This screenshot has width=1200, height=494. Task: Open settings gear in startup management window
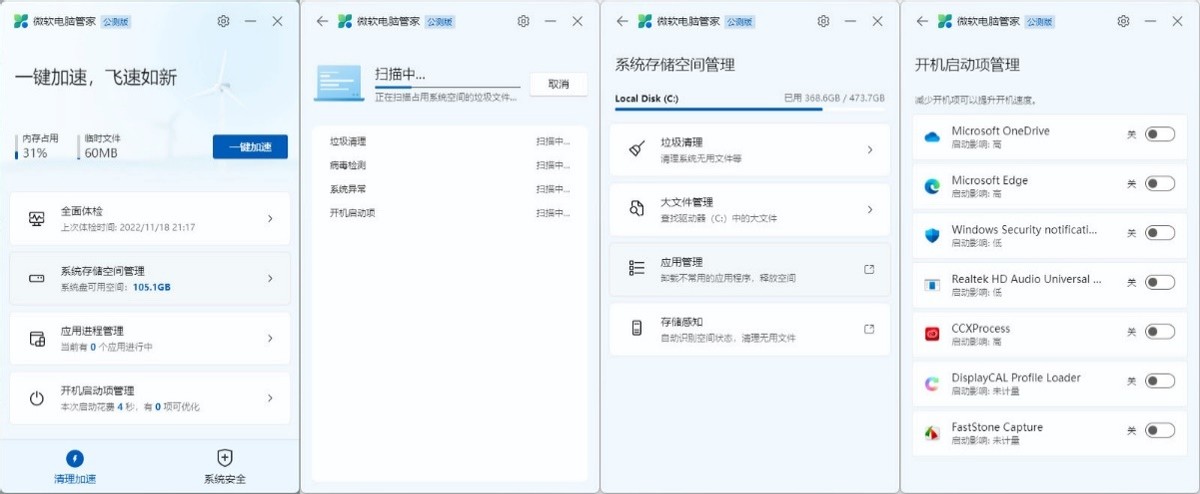coord(1123,21)
